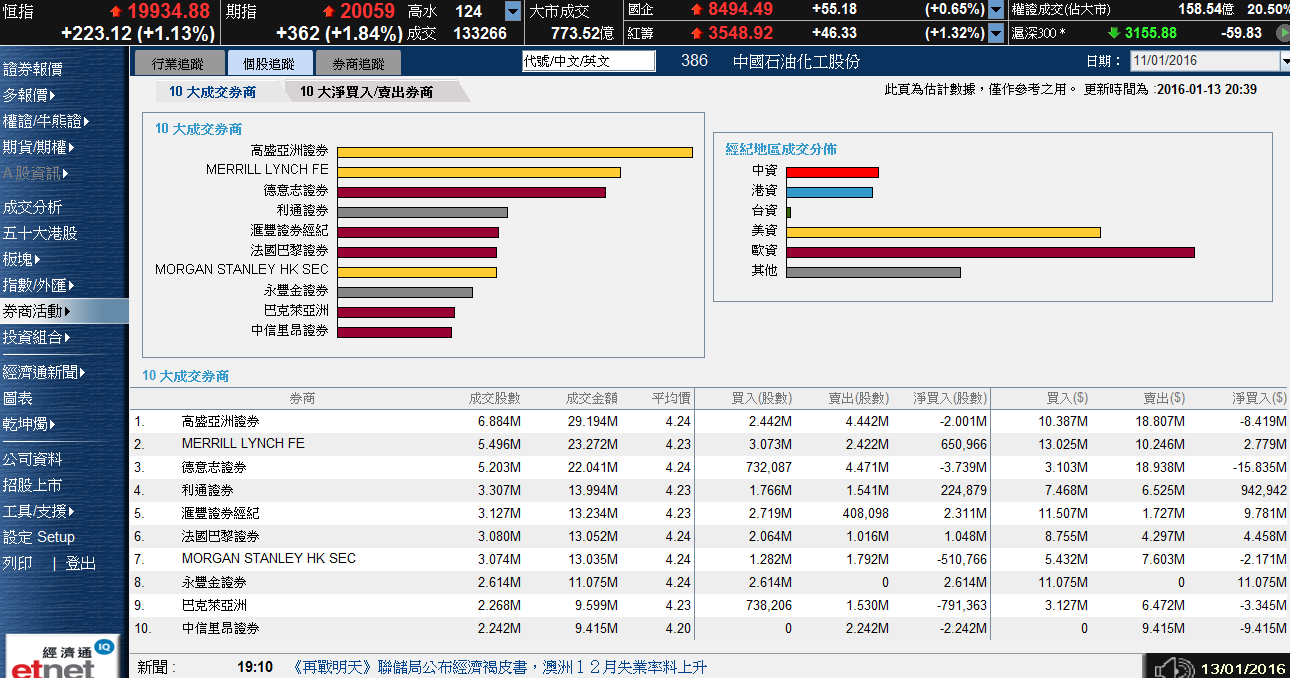Open 公司資料 in sidebar

click(33, 460)
